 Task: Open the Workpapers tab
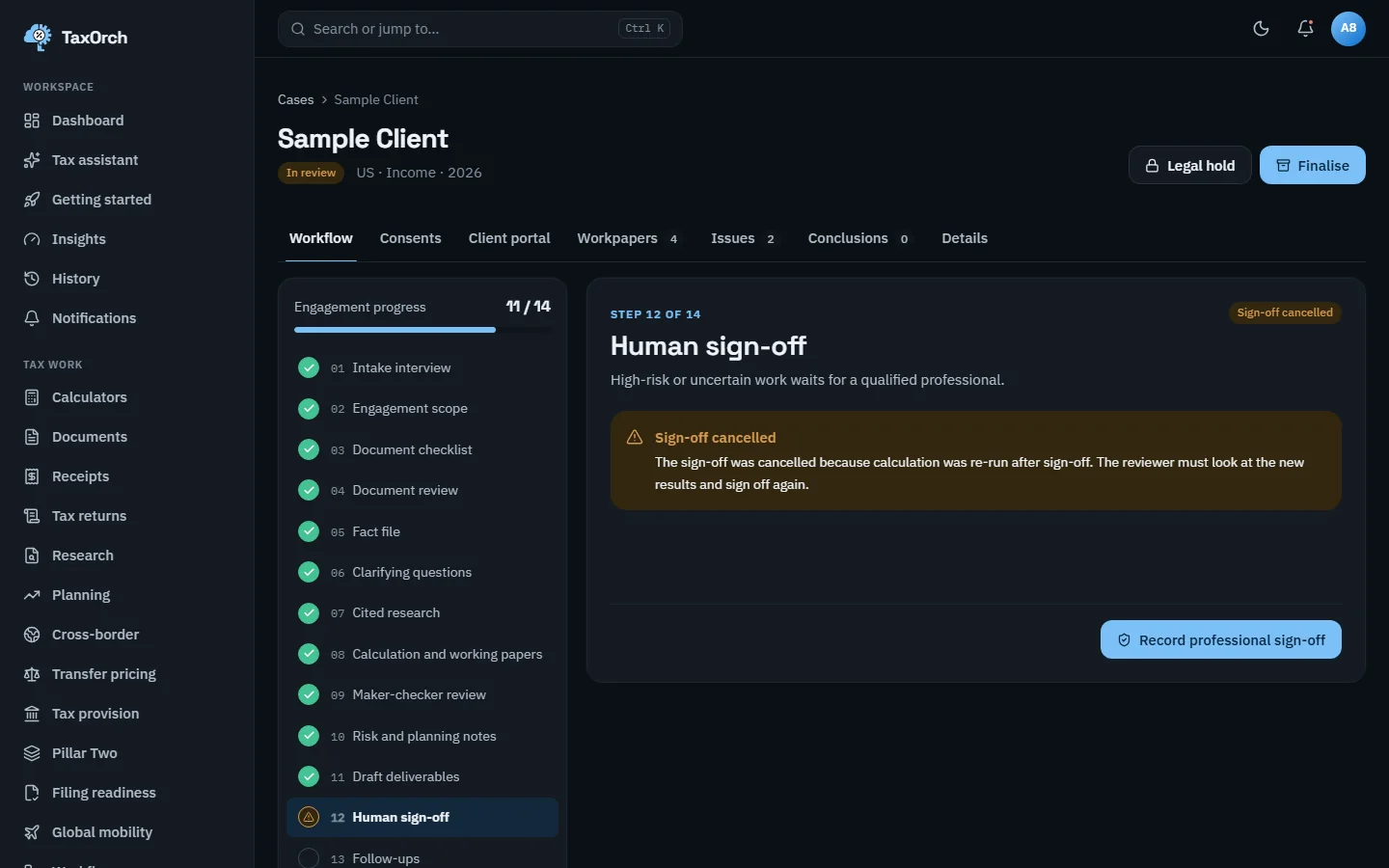[x=629, y=238]
